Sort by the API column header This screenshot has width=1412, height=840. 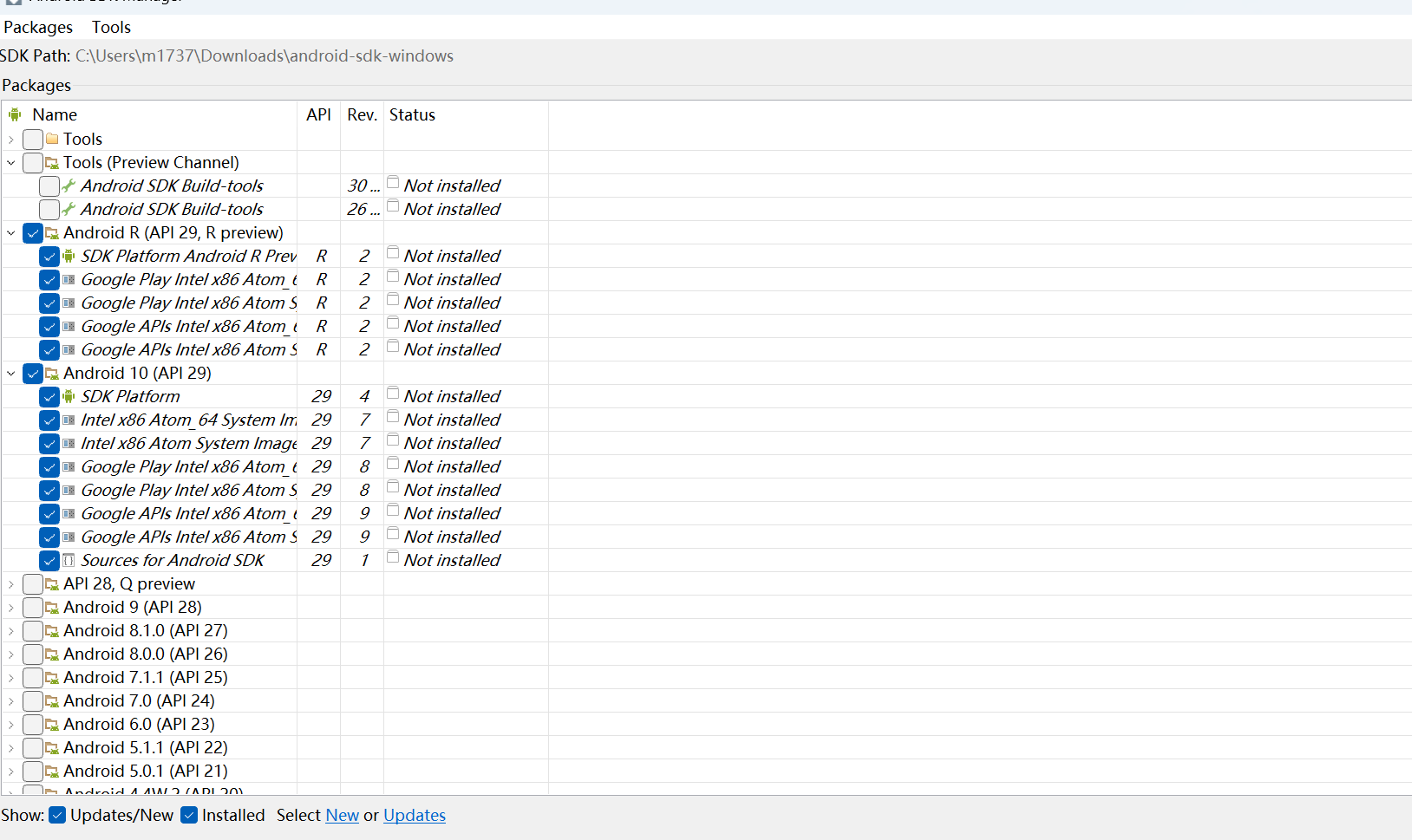click(318, 114)
